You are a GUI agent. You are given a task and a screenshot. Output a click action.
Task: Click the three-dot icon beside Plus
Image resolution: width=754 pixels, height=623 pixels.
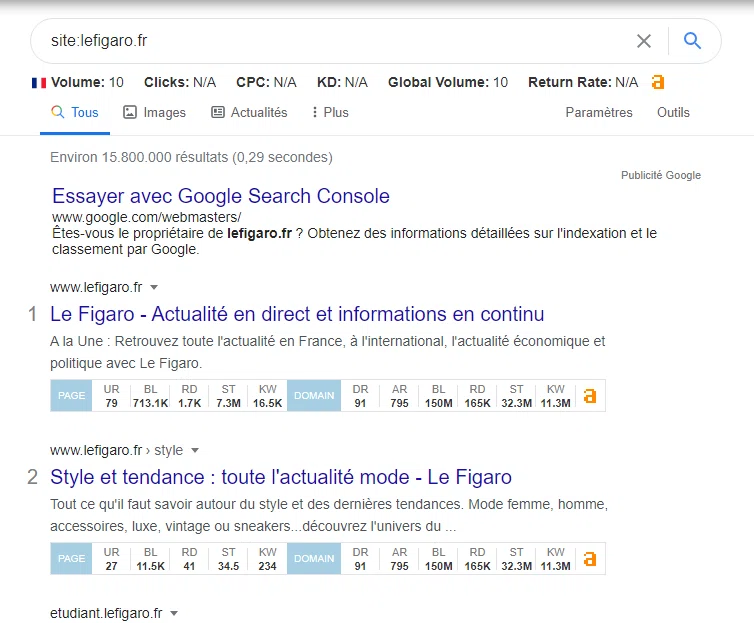tap(314, 112)
